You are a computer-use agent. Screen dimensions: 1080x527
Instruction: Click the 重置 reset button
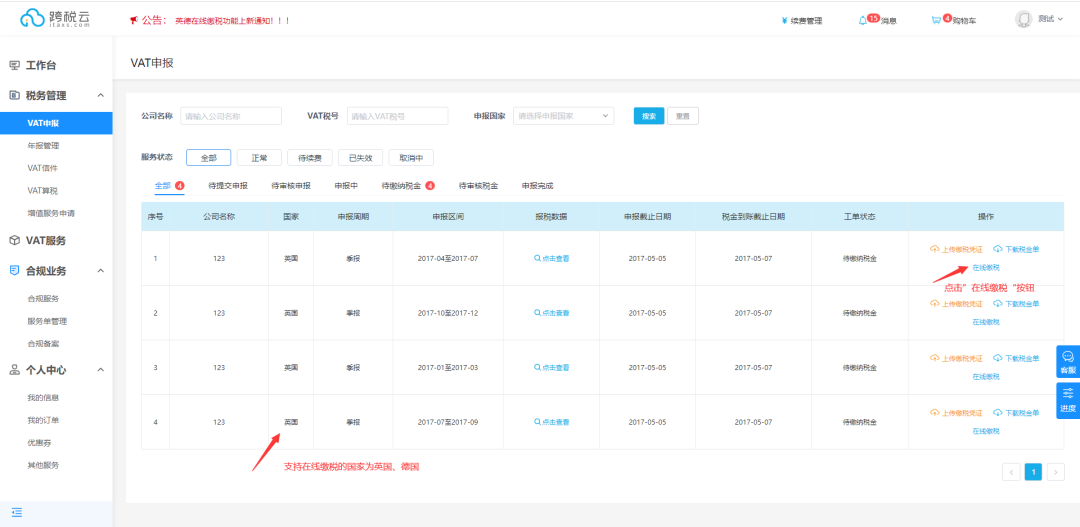[683, 116]
